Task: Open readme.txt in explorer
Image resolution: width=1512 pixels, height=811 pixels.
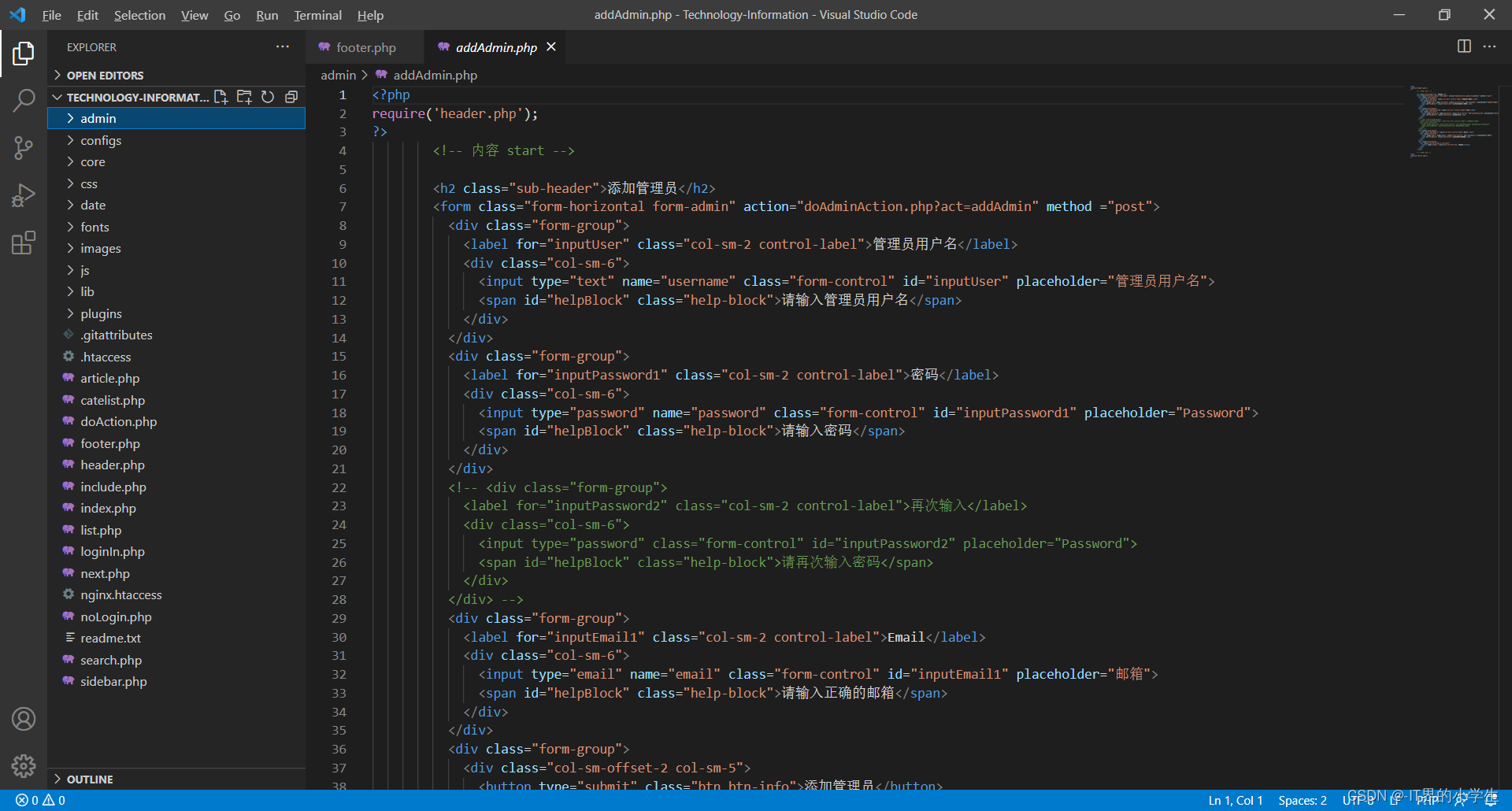Action: [x=176, y=638]
